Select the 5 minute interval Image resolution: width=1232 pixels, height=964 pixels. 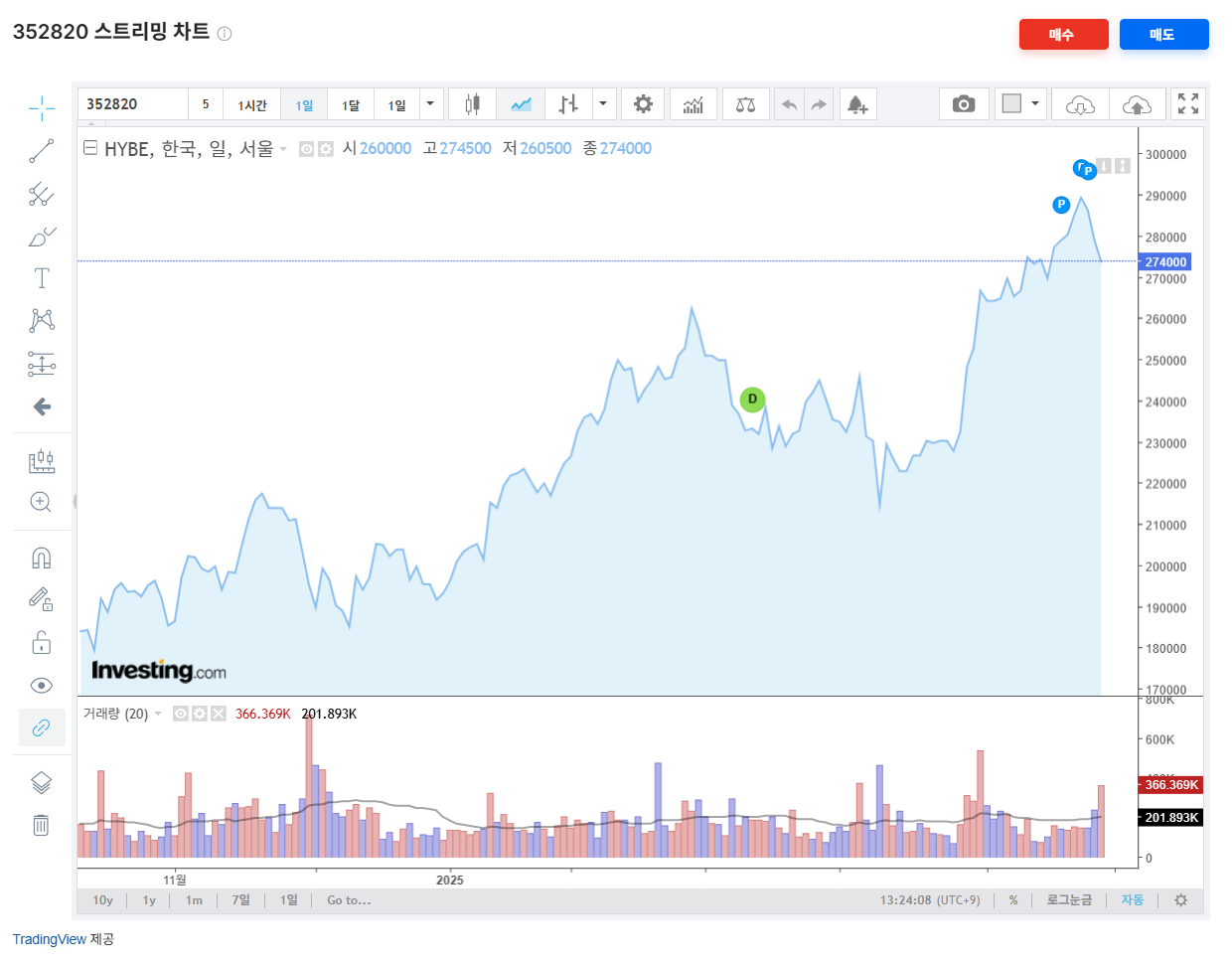tap(206, 104)
